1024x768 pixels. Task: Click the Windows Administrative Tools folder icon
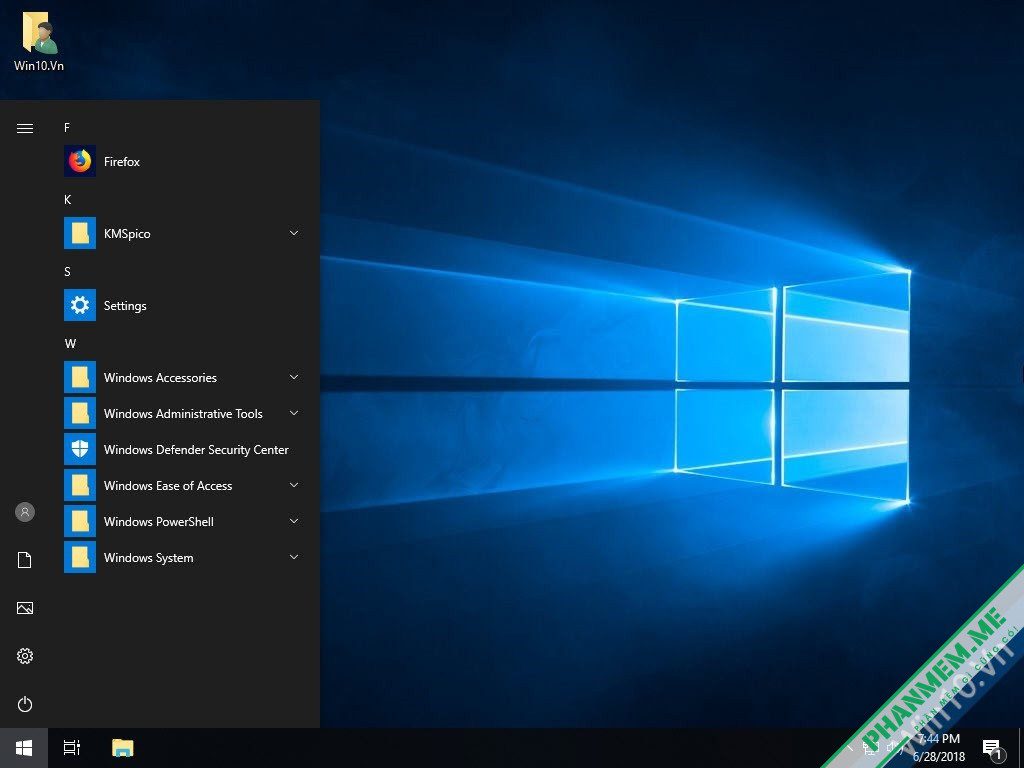coord(80,413)
